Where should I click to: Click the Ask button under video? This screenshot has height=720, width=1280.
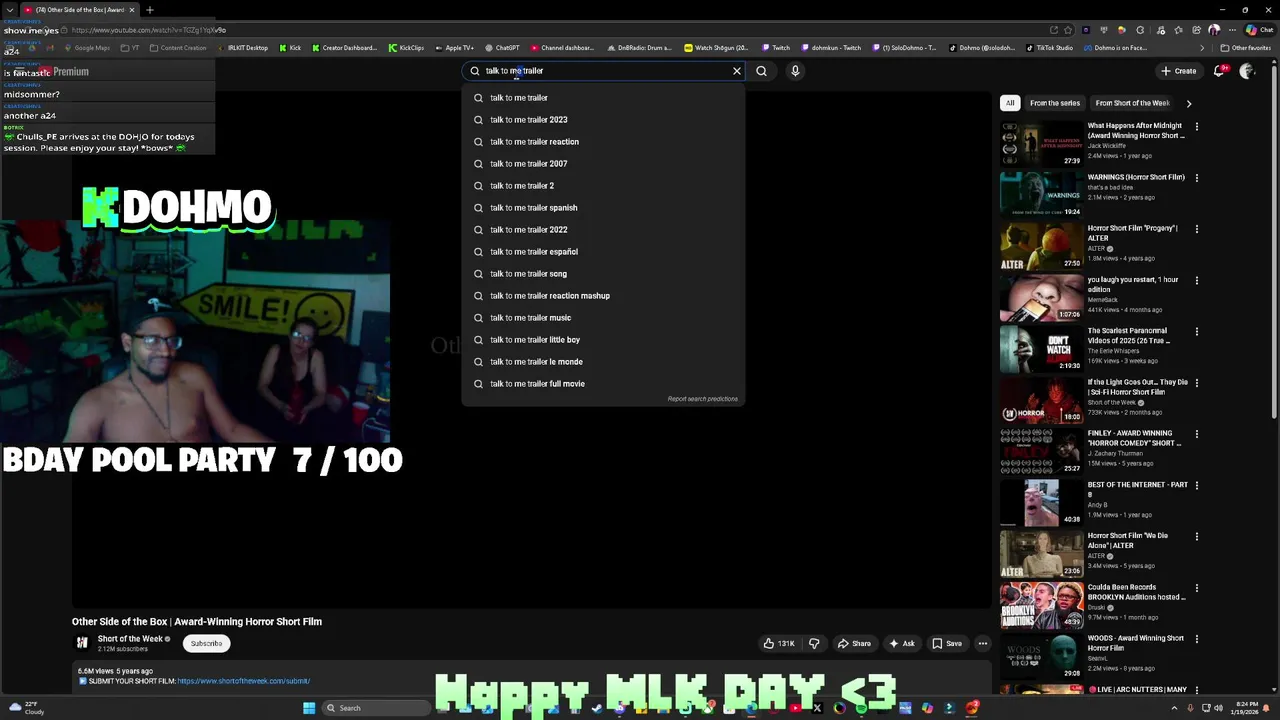click(901, 644)
